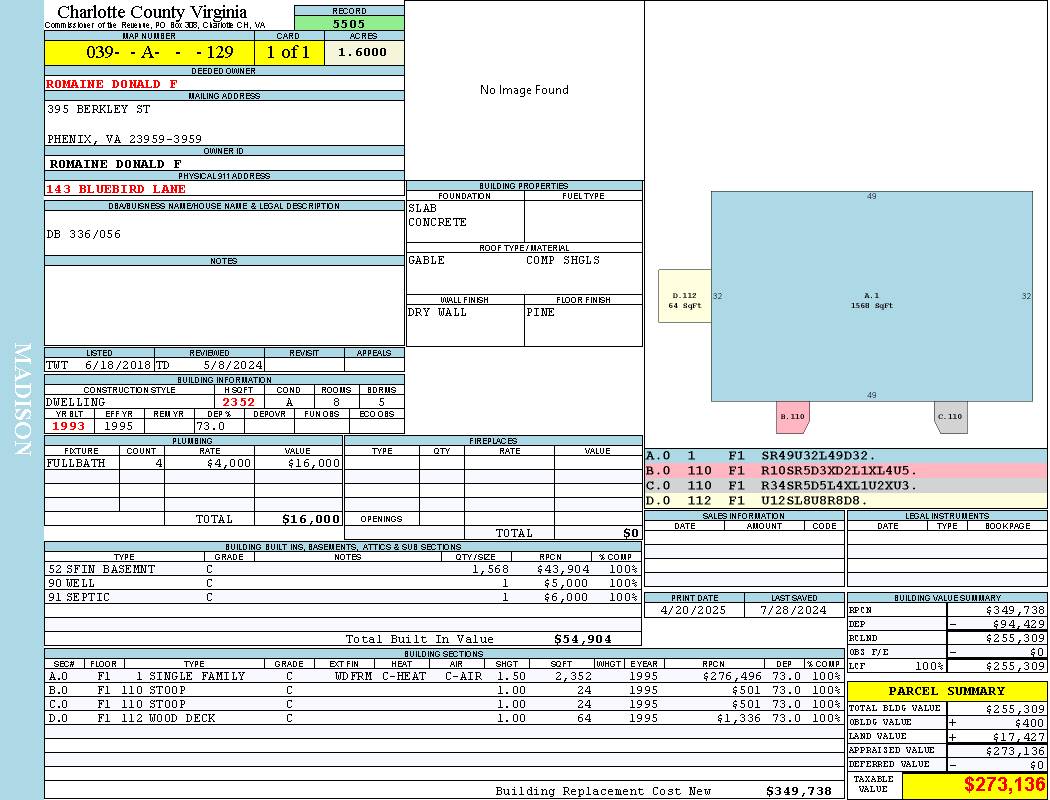
Task: Click roof type GABLE
Action: [x=426, y=260]
